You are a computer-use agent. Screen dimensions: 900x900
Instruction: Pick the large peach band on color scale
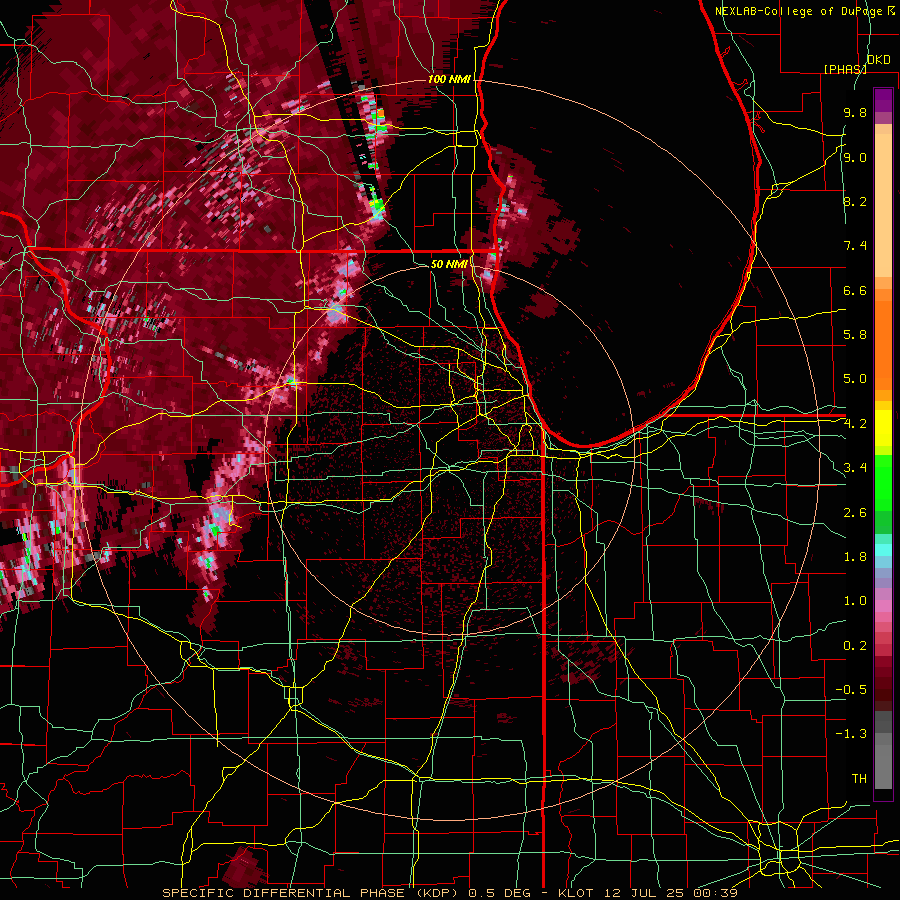(x=883, y=207)
